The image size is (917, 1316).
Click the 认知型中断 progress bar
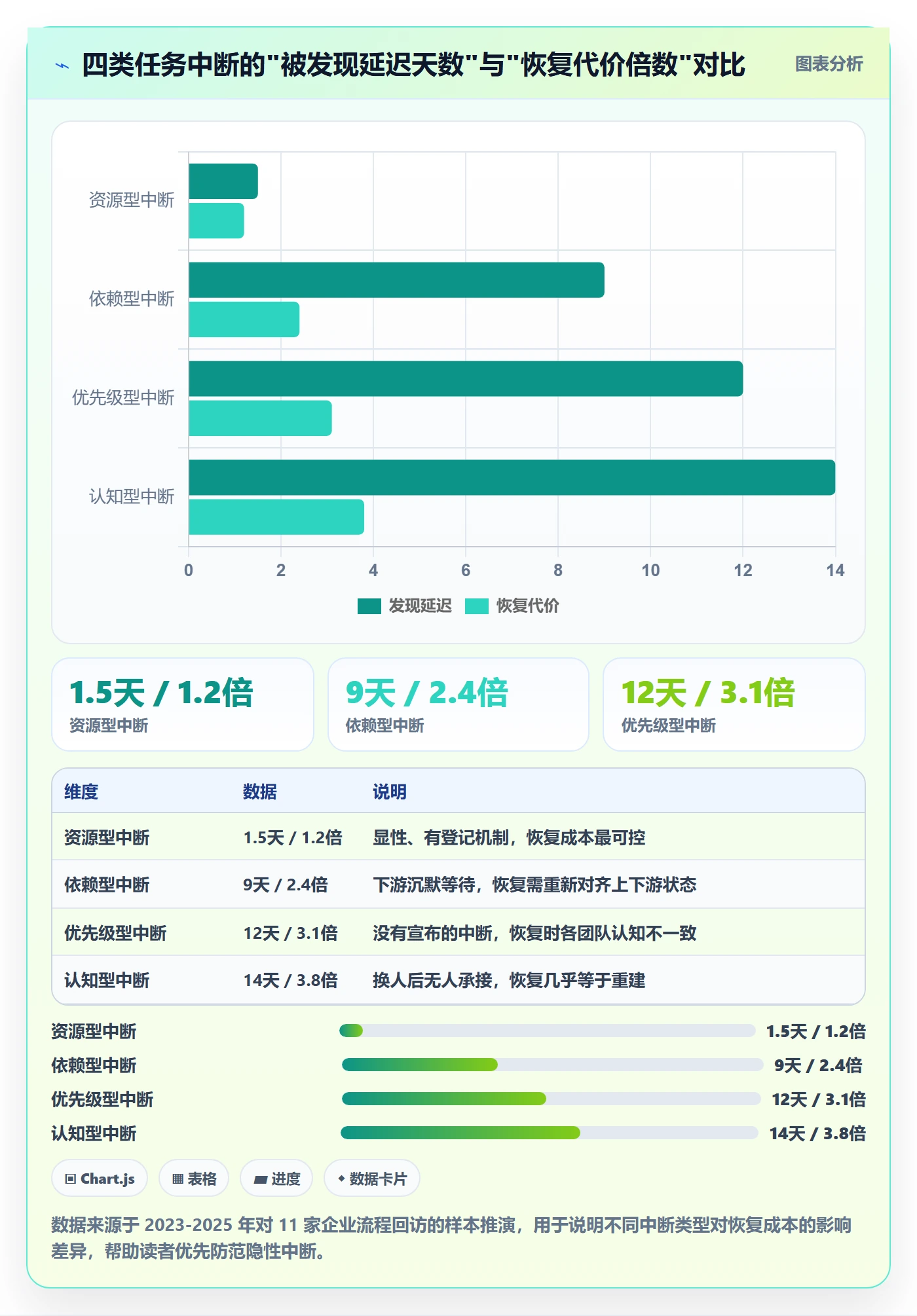click(x=549, y=1133)
